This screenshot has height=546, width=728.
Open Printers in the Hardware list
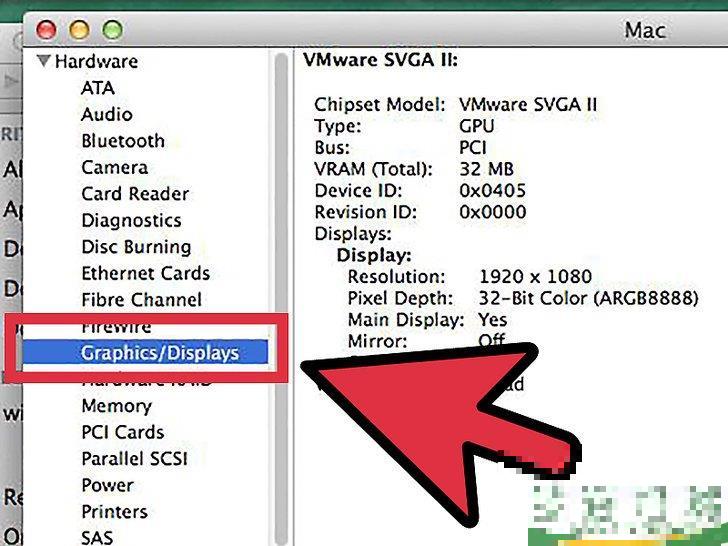(x=114, y=512)
